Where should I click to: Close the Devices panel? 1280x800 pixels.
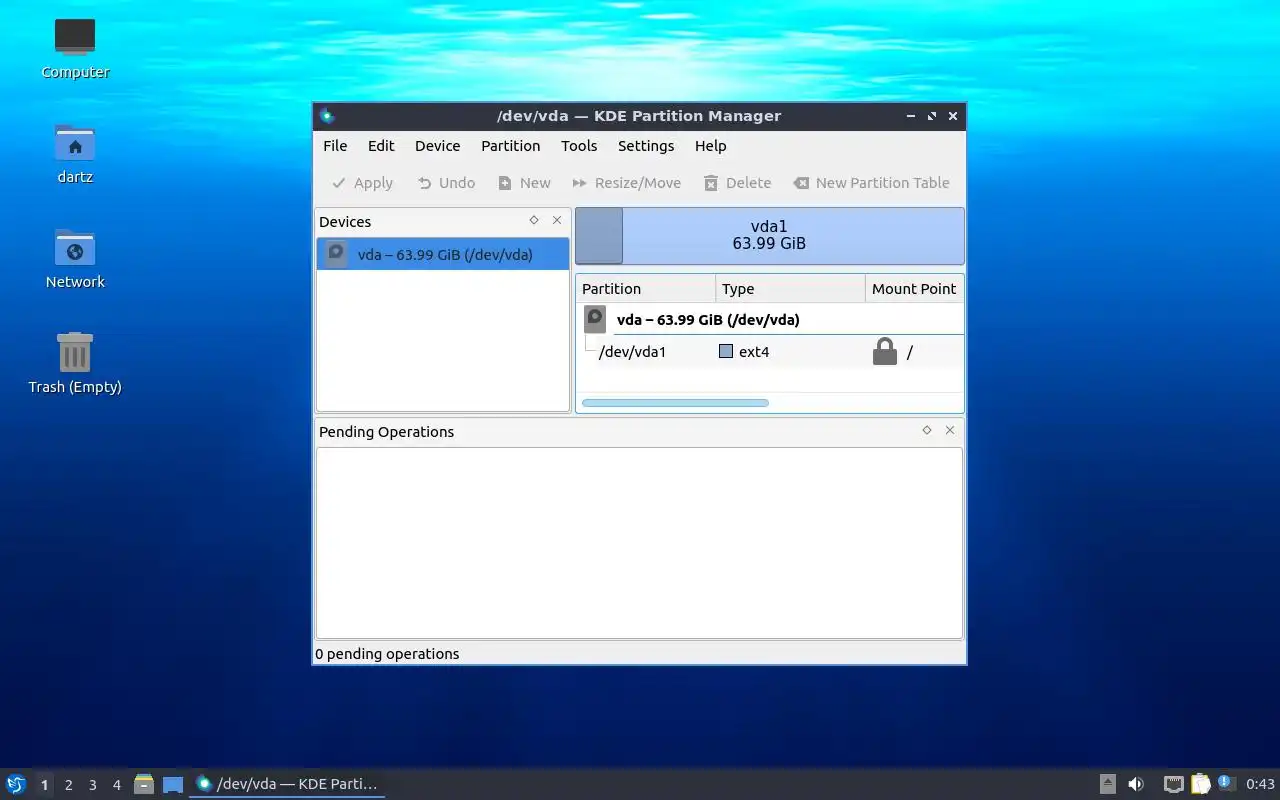coord(557,220)
